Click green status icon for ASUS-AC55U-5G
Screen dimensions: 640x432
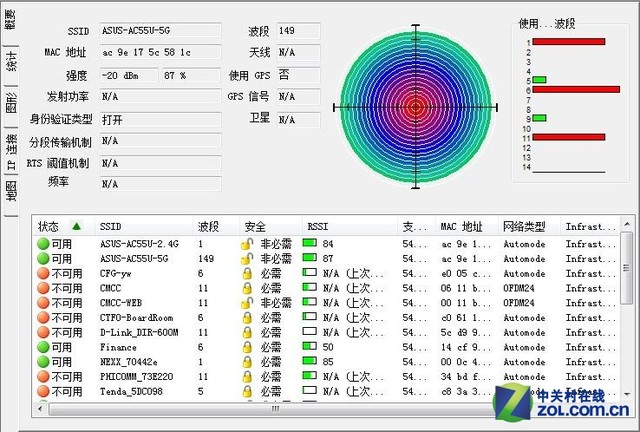point(43,259)
